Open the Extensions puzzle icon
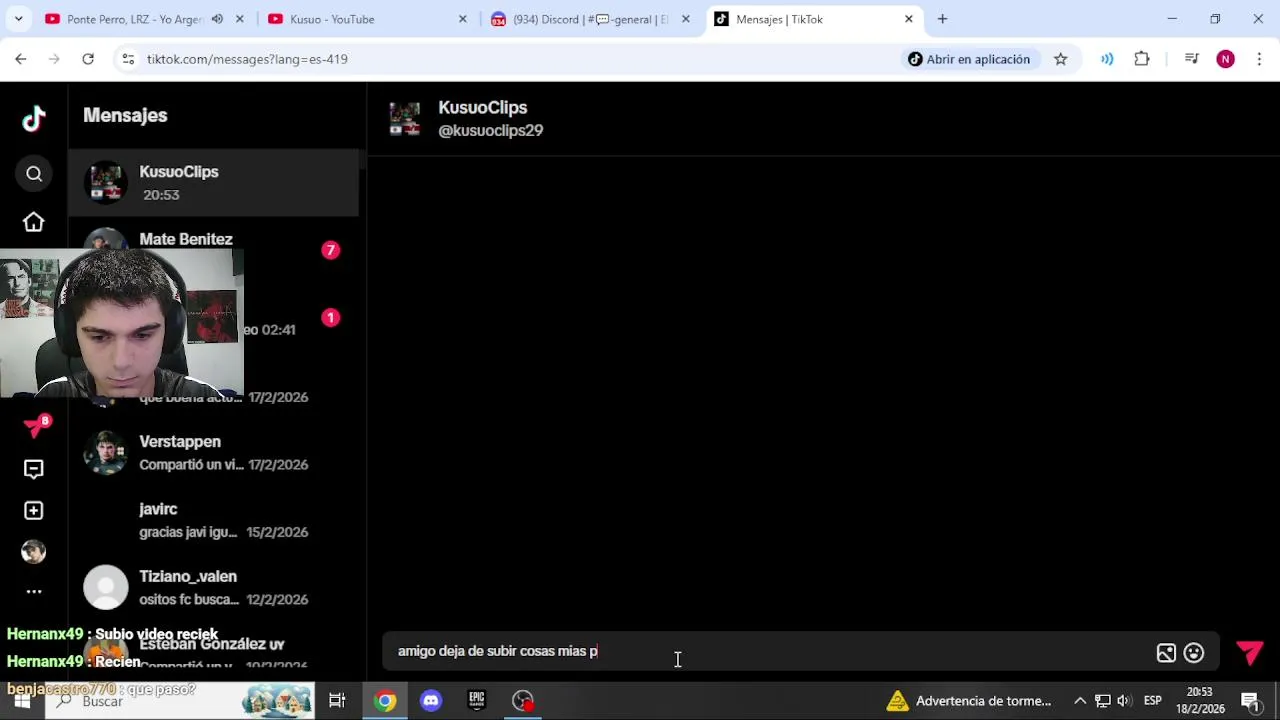The image size is (1280, 720). pyautogui.click(x=1142, y=59)
